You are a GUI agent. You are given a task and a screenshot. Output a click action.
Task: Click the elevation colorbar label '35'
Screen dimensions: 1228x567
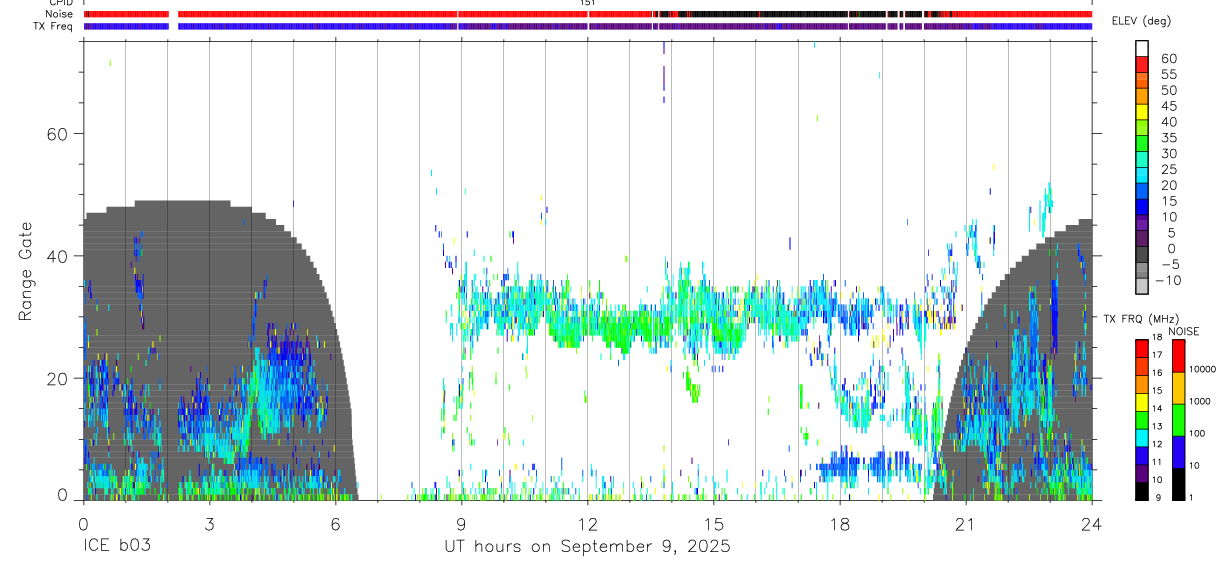coord(1168,138)
